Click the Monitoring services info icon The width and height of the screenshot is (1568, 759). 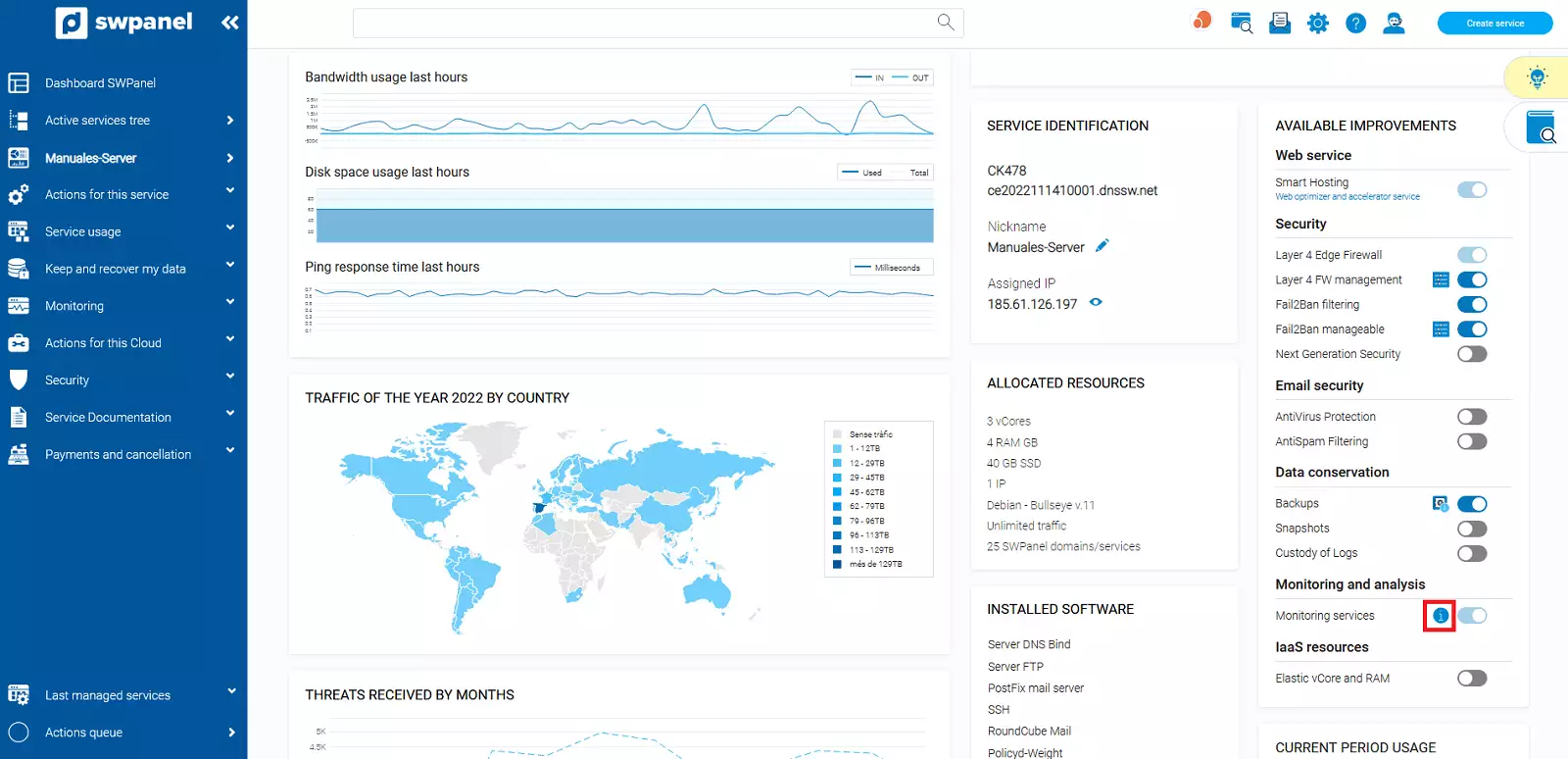click(1440, 616)
